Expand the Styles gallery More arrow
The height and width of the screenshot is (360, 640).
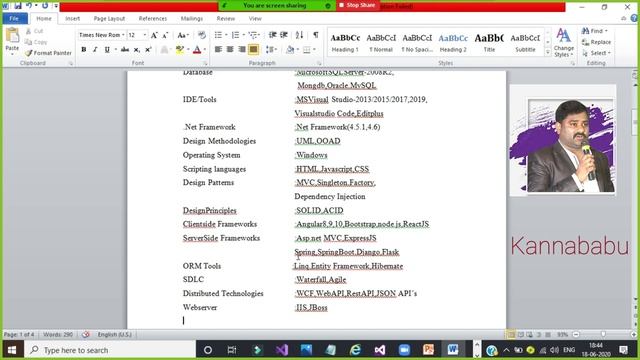click(548, 53)
